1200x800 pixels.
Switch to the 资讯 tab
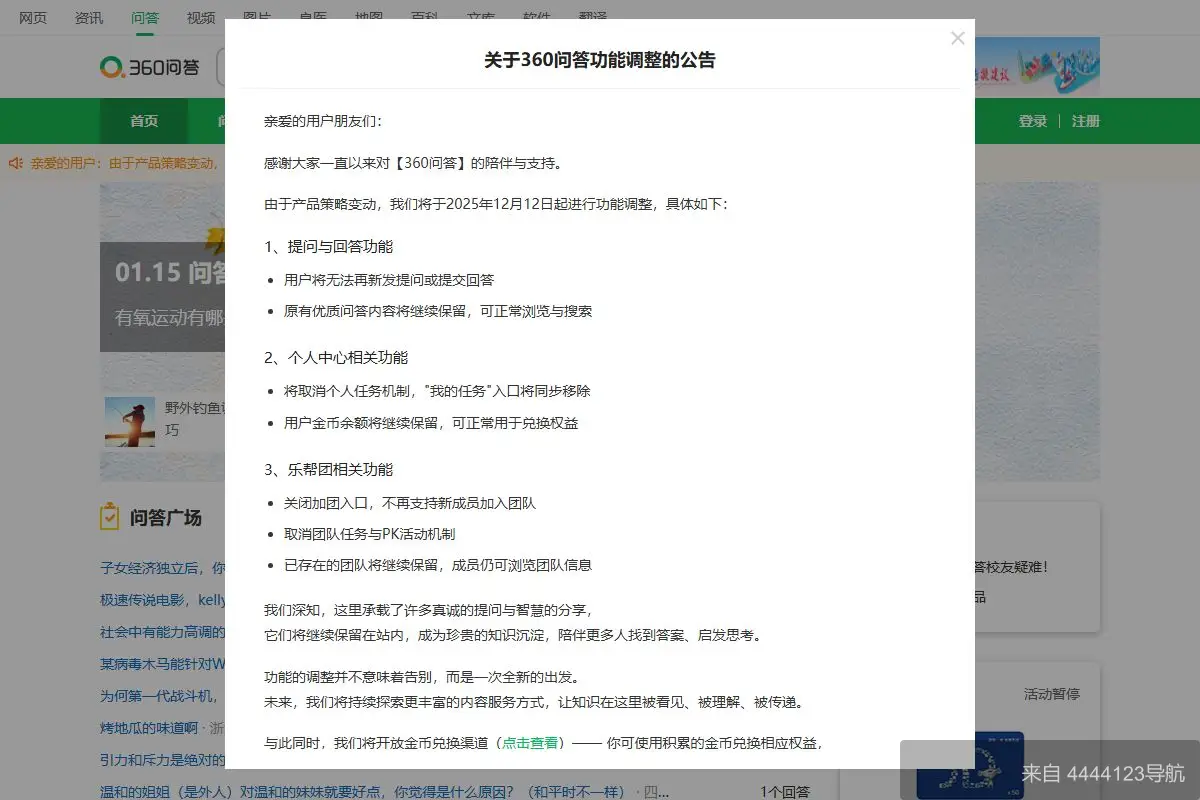pos(88,17)
